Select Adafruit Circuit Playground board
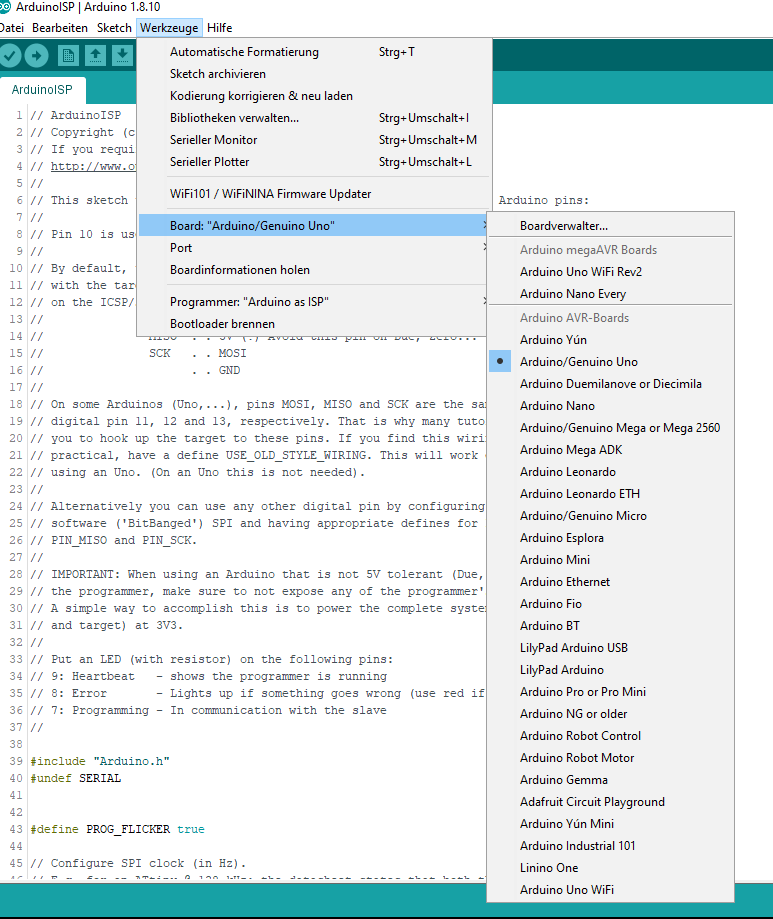 (x=611, y=802)
